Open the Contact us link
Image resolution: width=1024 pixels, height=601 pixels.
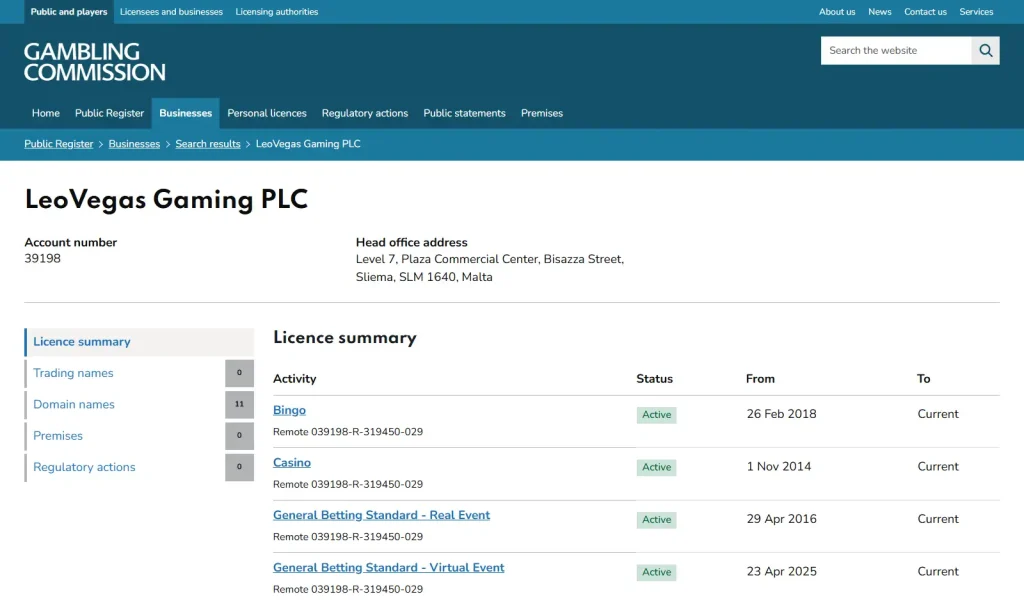pos(925,12)
